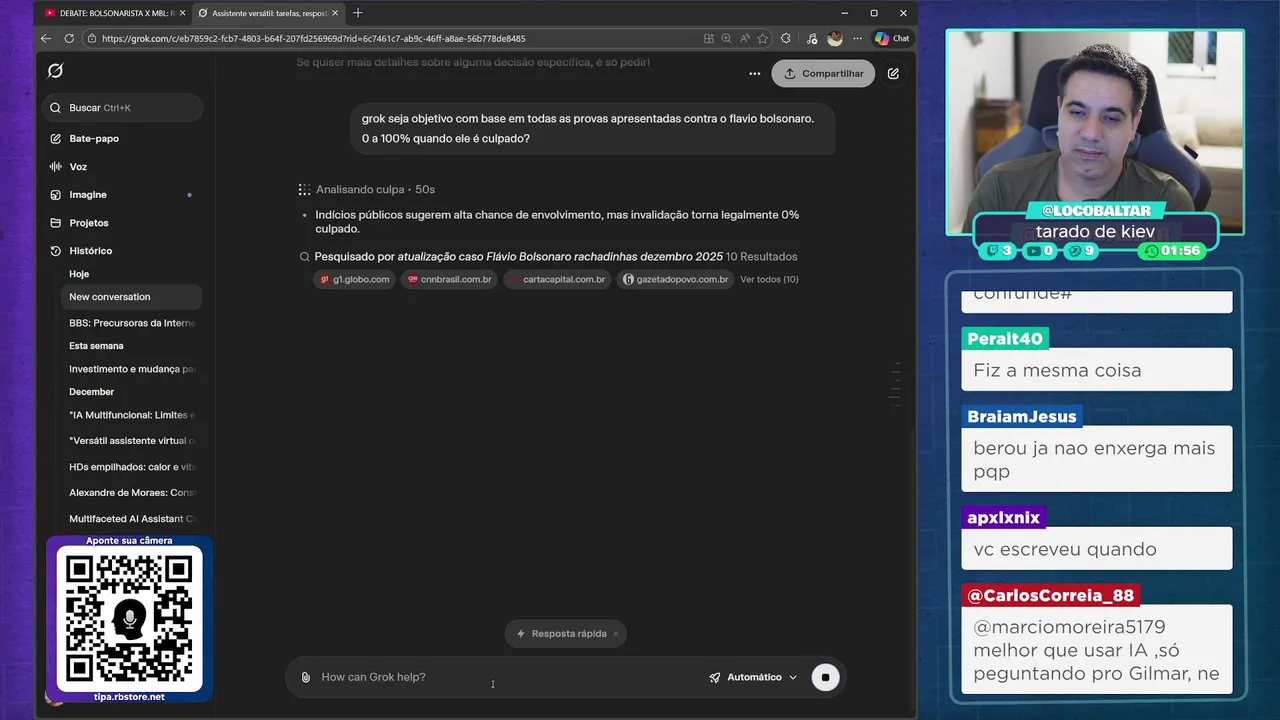Image resolution: width=1280 pixels, height=720 pixels.
Task: Open Projetos in the sidebar
Action: 89,223
